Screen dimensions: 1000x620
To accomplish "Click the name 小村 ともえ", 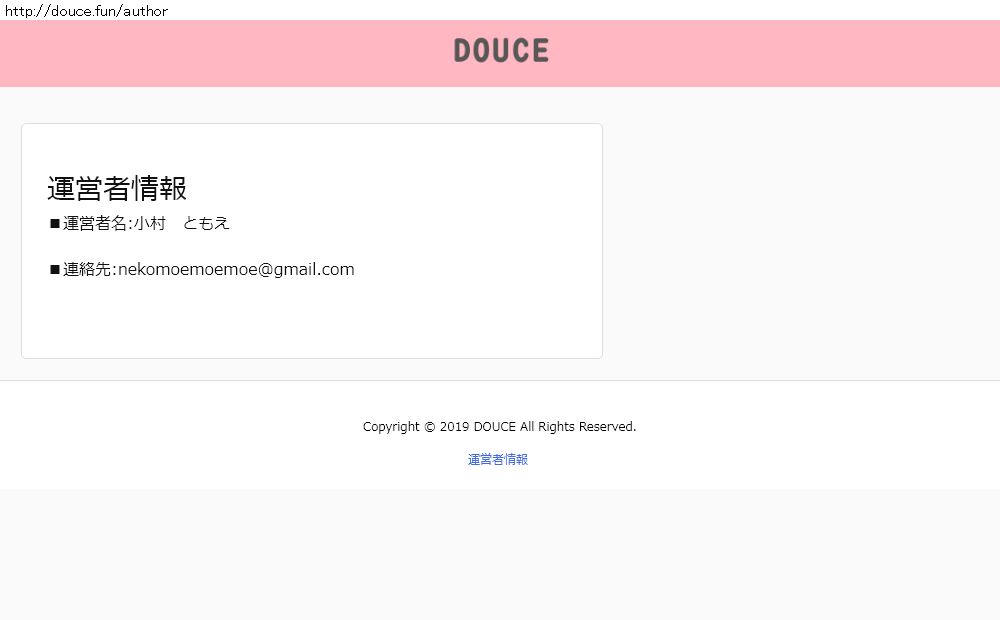I will pos(181,223).
